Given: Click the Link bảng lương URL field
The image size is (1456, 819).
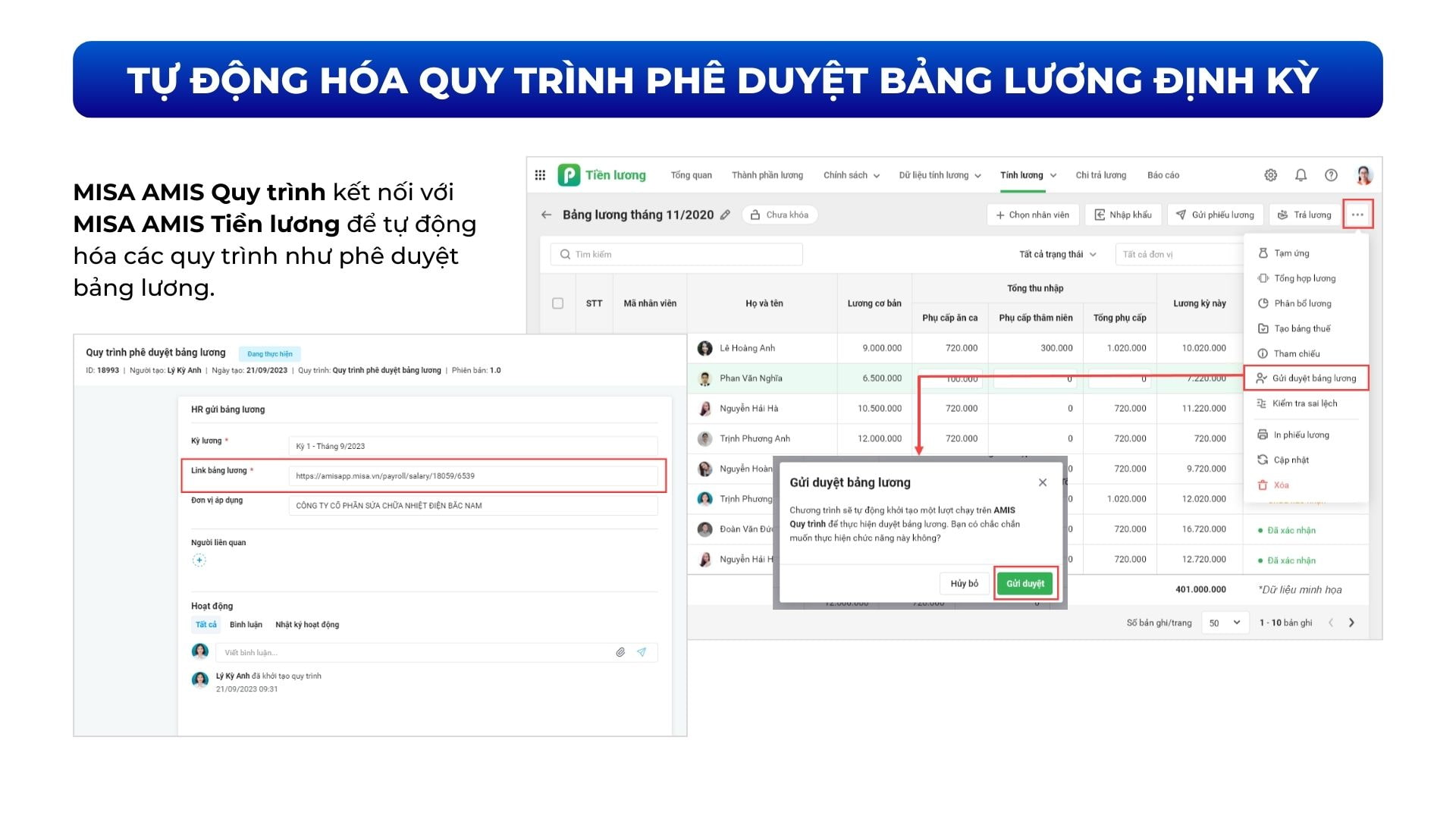Looking at the screenshot, I should tap(473, 476).
